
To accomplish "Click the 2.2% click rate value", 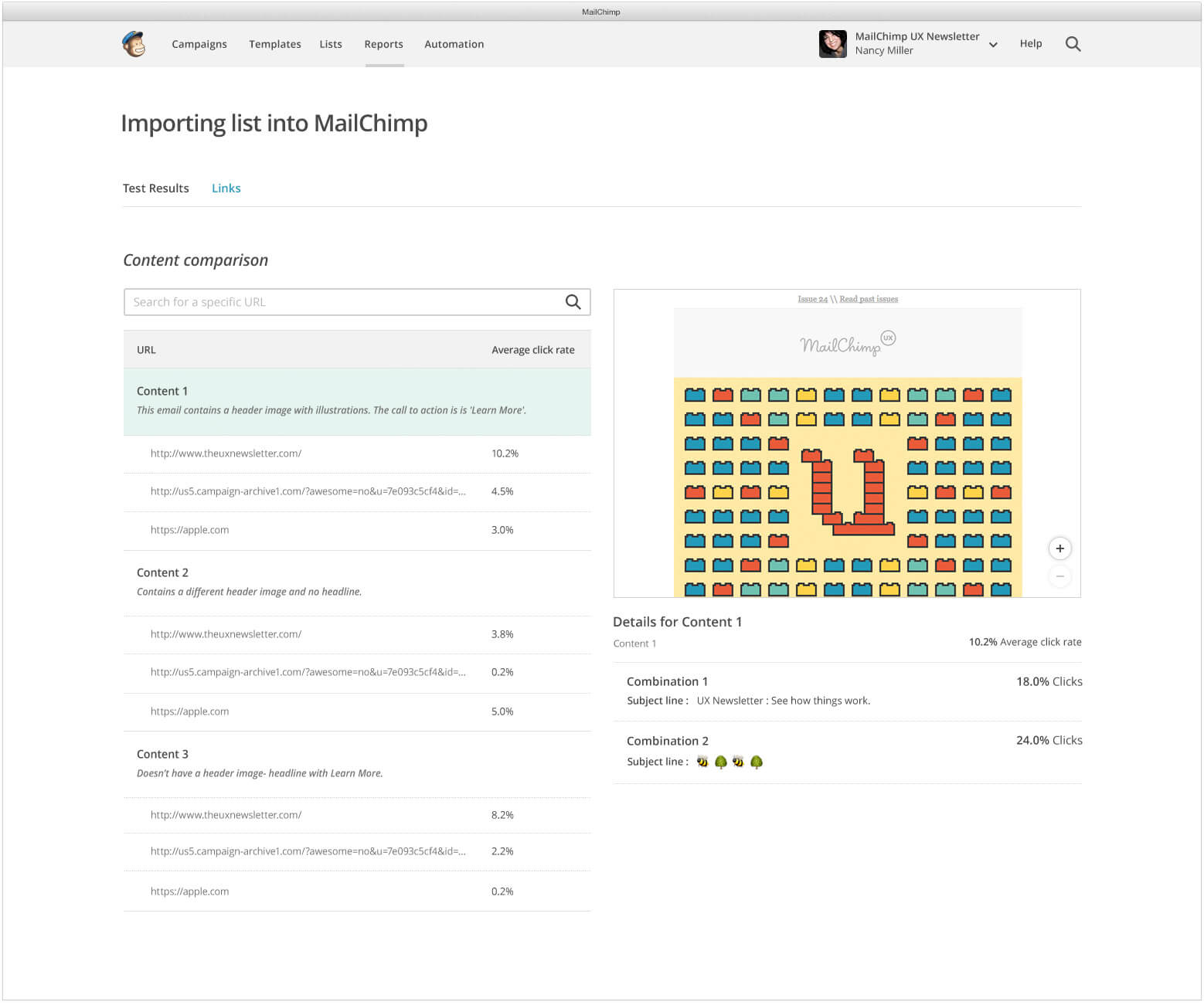I will click(502, 851).
